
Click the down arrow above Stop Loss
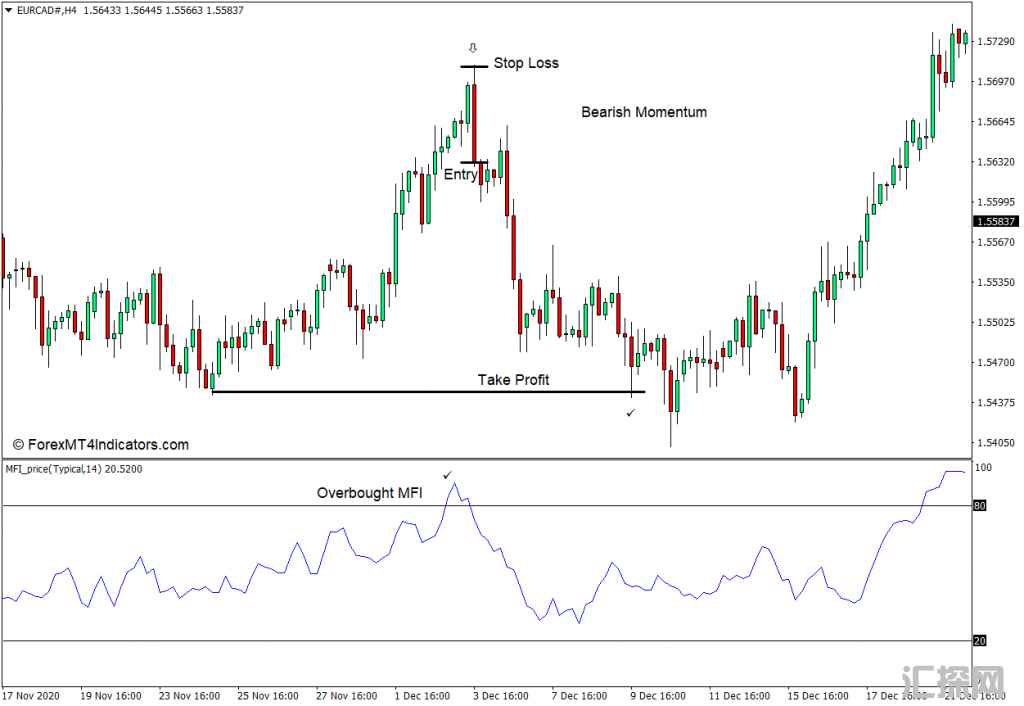[x=473, y=48]
